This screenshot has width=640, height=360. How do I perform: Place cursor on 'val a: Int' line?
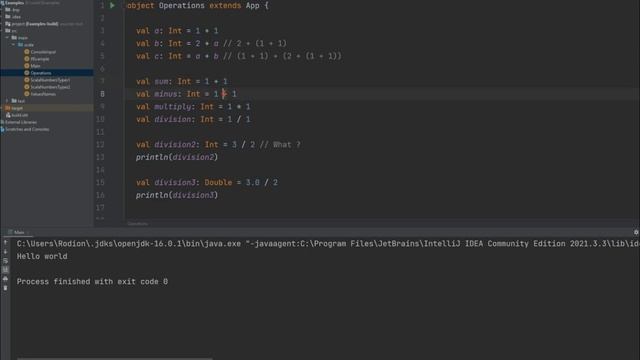pyautogui.click(x=177, y=31)
